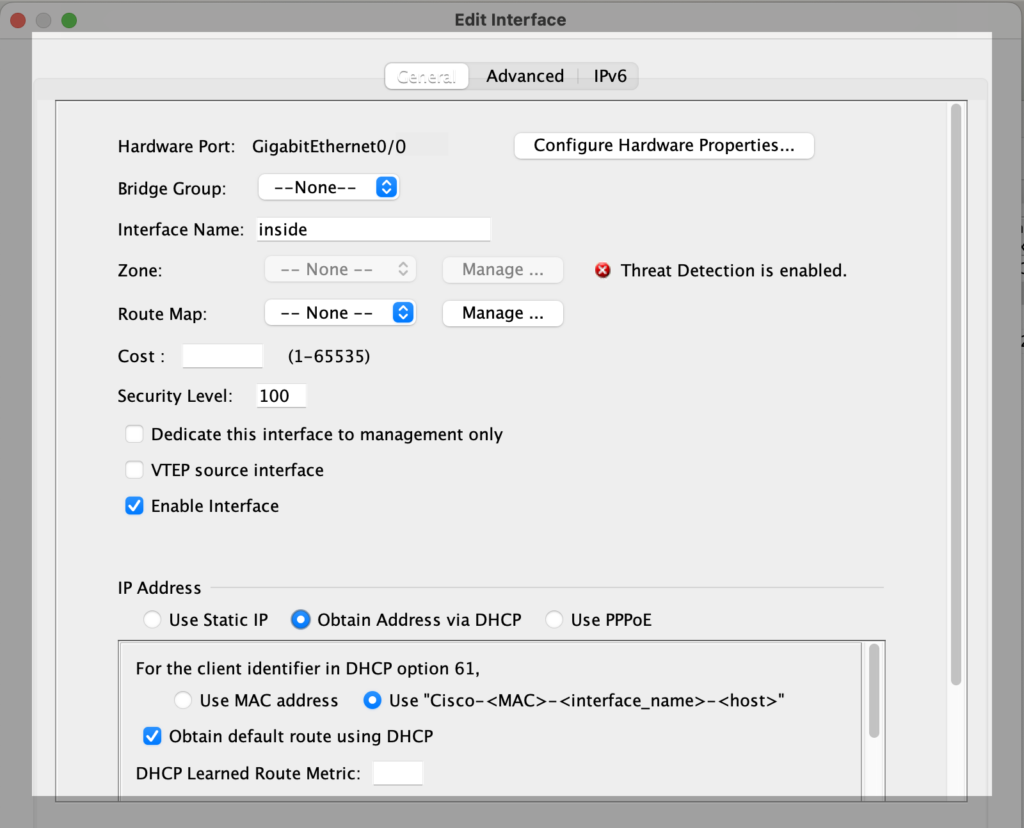
Task: Click inside the Interface Name field
Action: coord(373,229)
